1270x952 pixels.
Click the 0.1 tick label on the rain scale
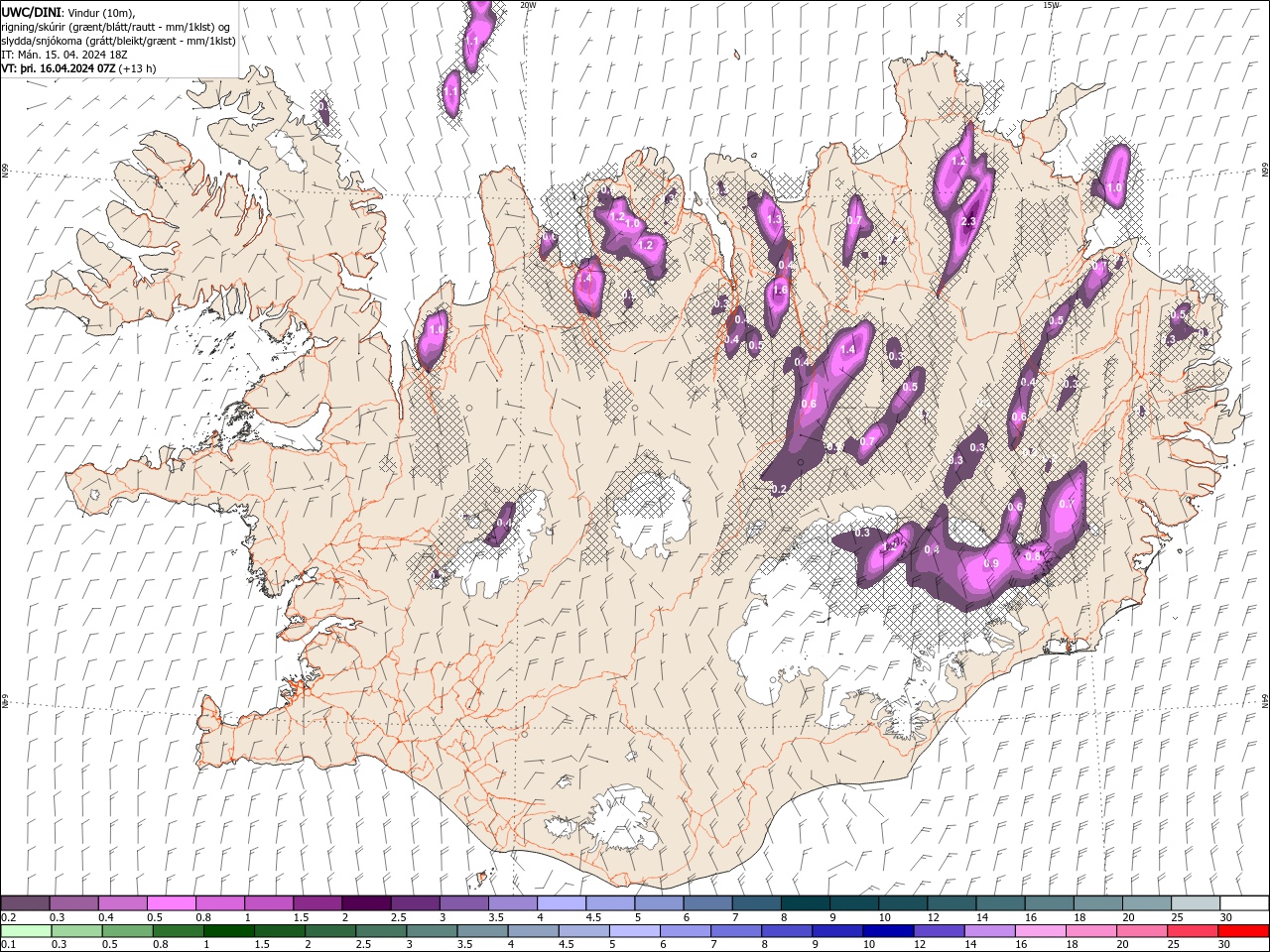pyautogui.click(x=7, y=945)
